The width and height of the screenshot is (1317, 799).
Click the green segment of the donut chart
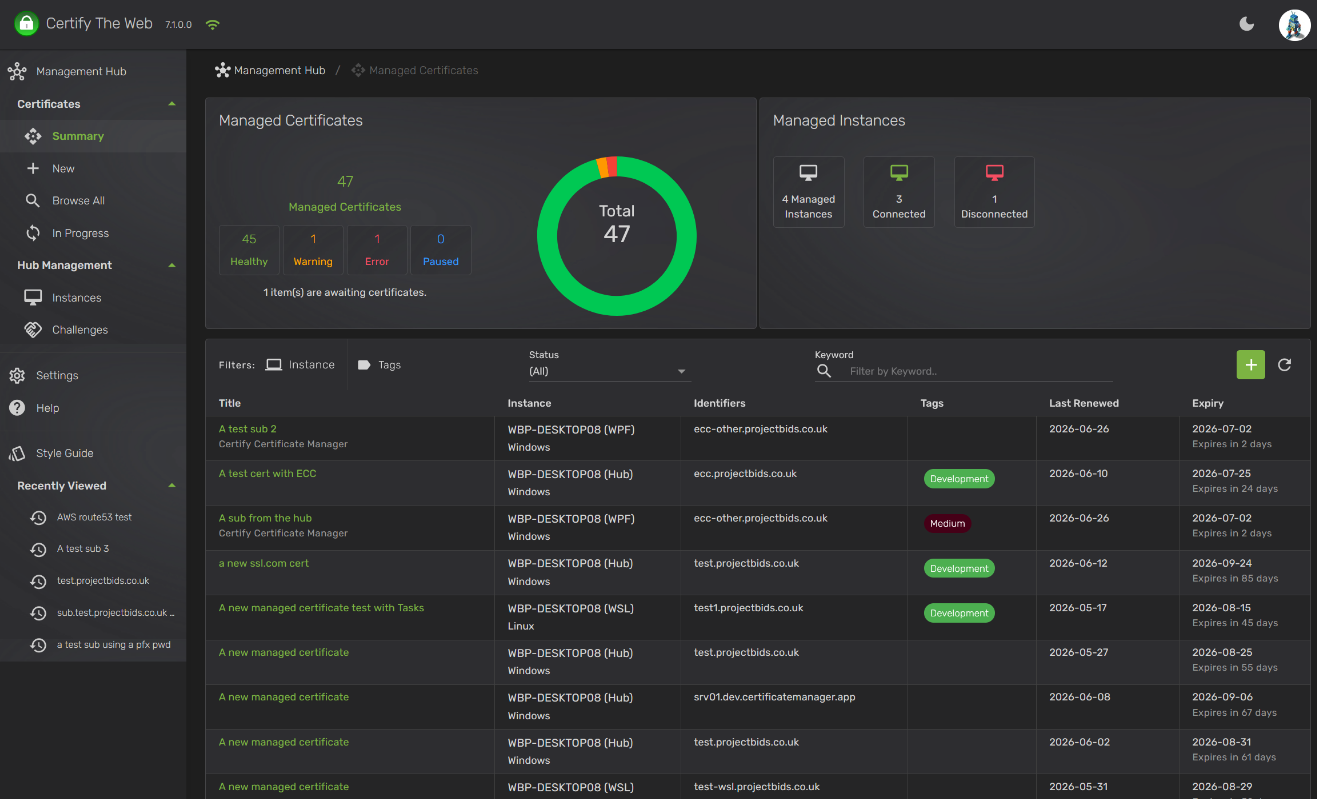(x=617, y=305)
